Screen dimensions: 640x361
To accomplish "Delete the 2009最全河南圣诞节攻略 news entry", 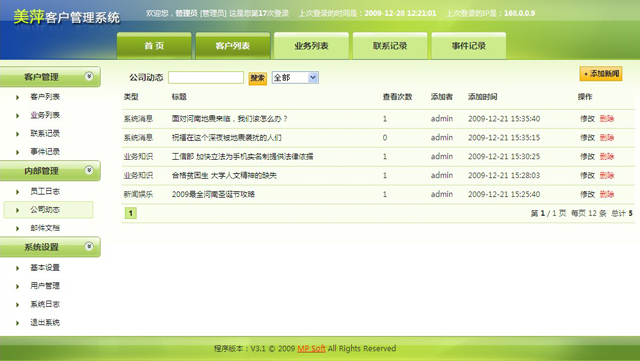I will tap(607, 194).
